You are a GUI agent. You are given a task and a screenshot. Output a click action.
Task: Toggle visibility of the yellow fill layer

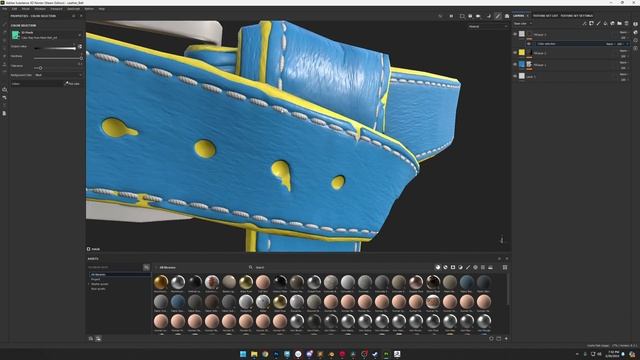tap(515, 53)
